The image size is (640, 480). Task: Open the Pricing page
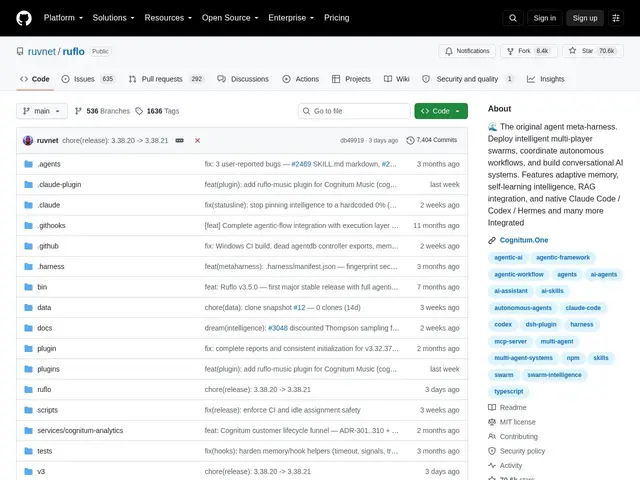pyautogui.click(x=336, y=18)
